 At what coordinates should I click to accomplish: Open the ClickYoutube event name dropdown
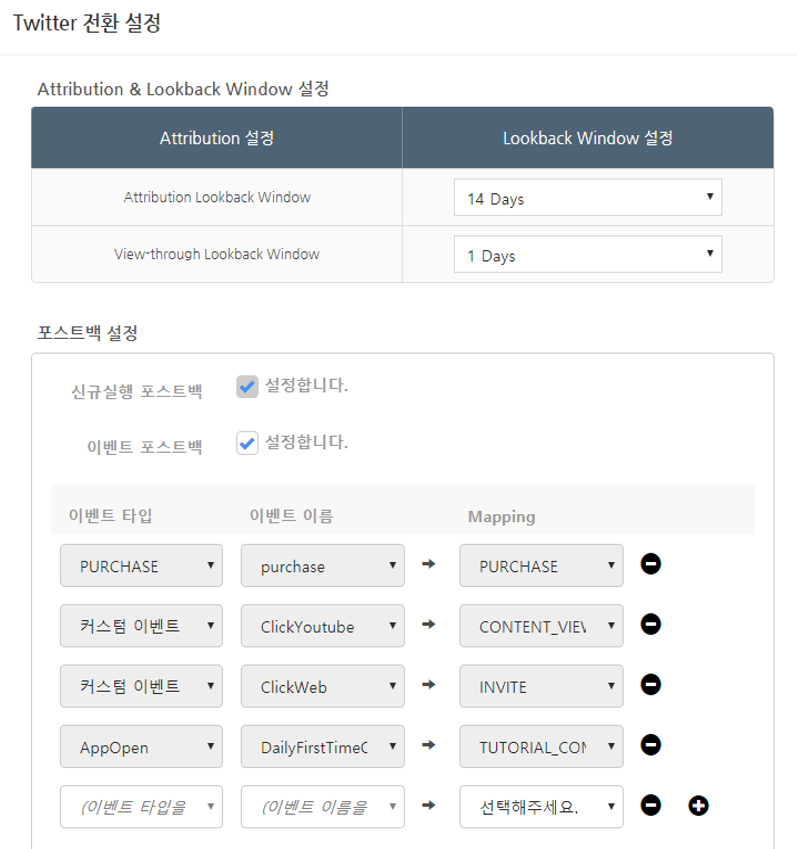[x=323, y=626]
